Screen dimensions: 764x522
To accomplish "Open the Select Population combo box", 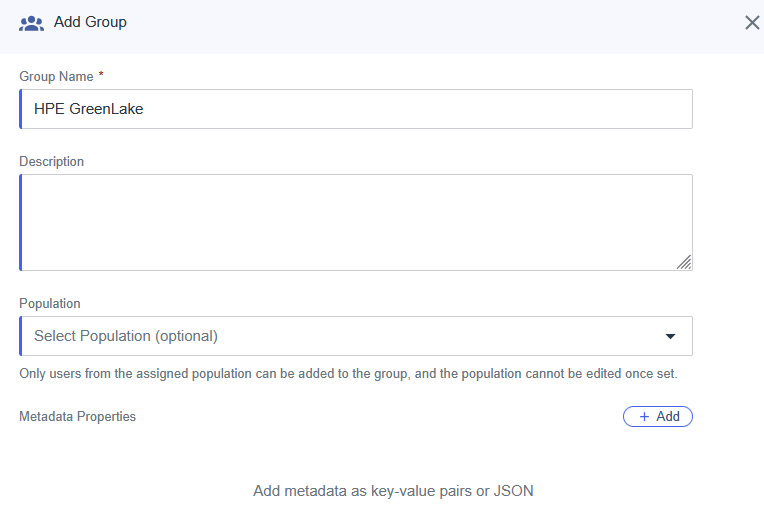I will [x=356, y=336].
